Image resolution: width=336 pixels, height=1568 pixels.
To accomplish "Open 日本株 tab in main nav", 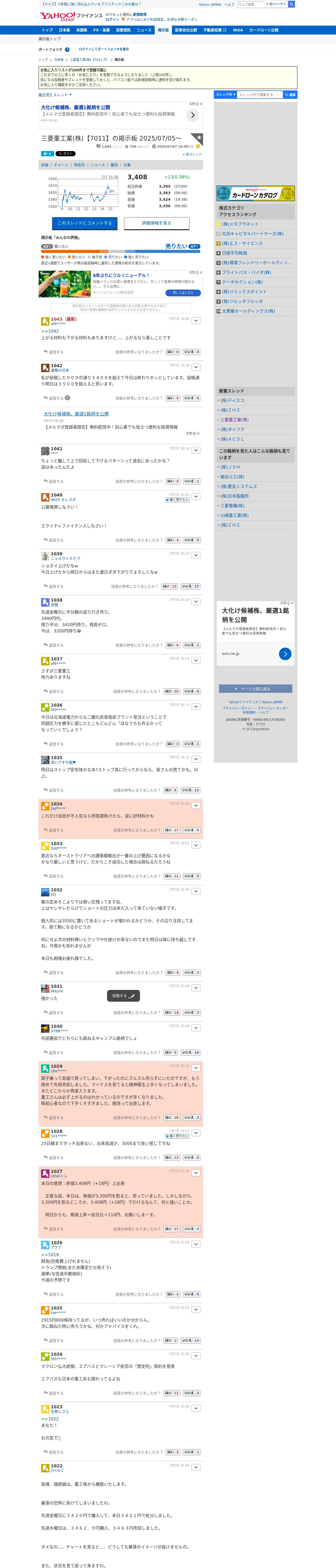I will coord(64,30).
